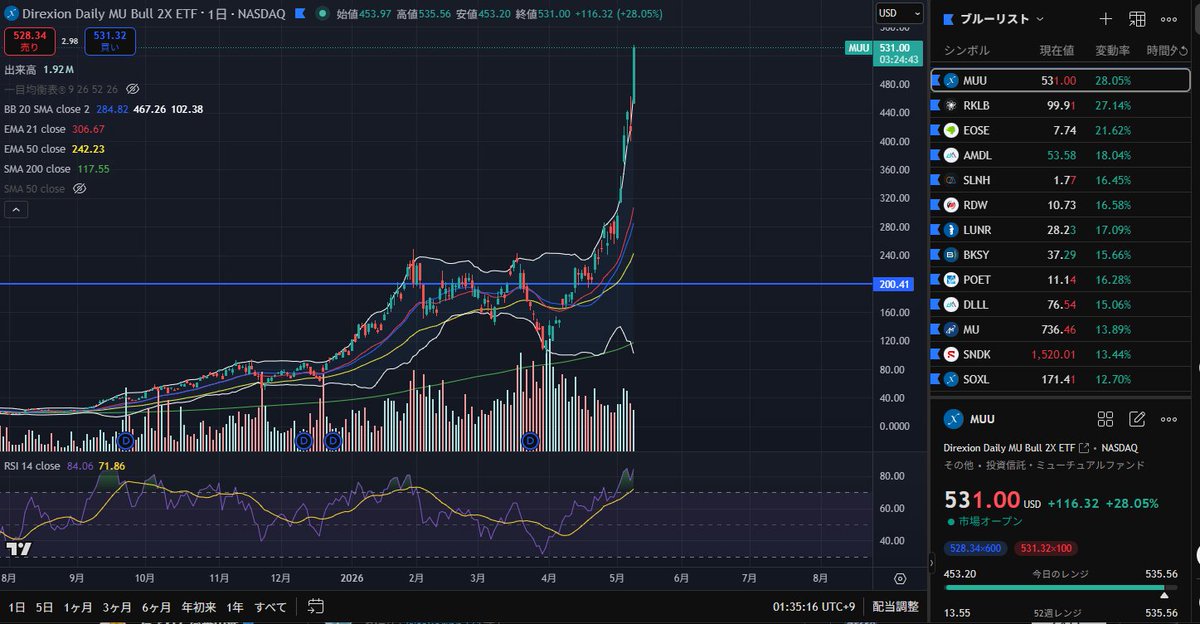Click the red 531.32×100 ask pill

point(1046,548)
